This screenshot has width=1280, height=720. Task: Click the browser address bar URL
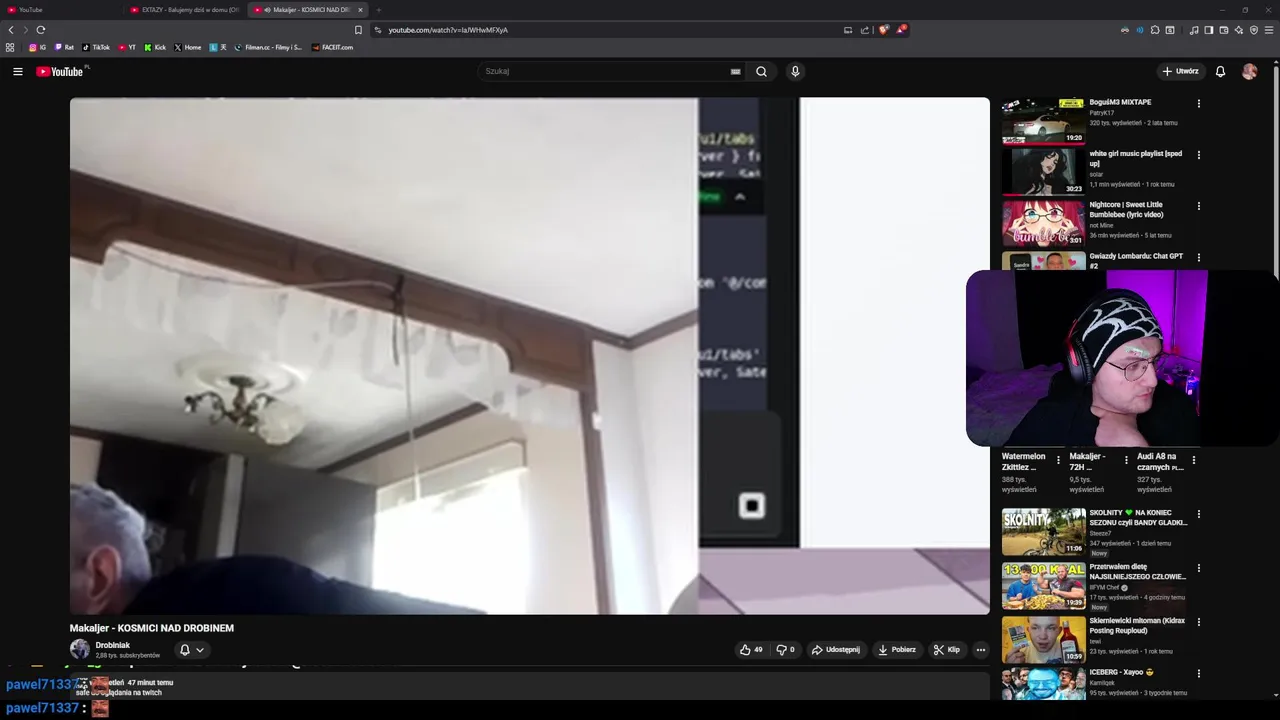(448, 30)
